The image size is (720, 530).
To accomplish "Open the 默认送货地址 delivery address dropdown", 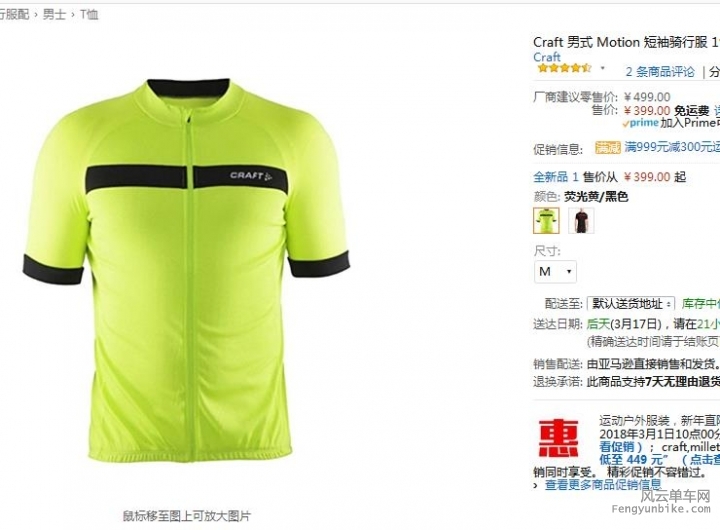I will tap(630, 304).
